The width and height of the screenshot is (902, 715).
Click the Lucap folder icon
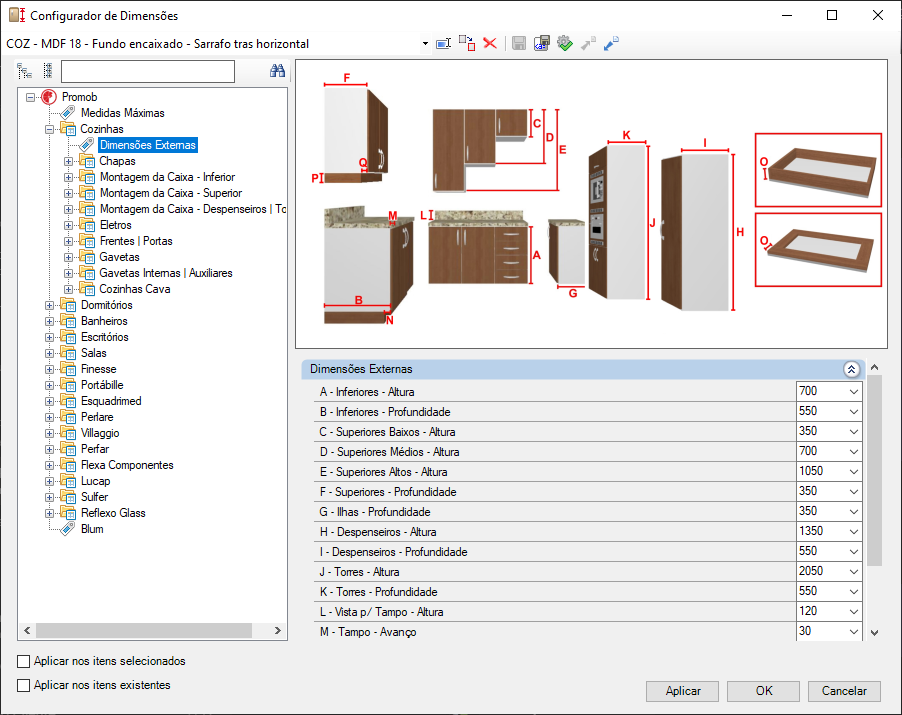68,481
